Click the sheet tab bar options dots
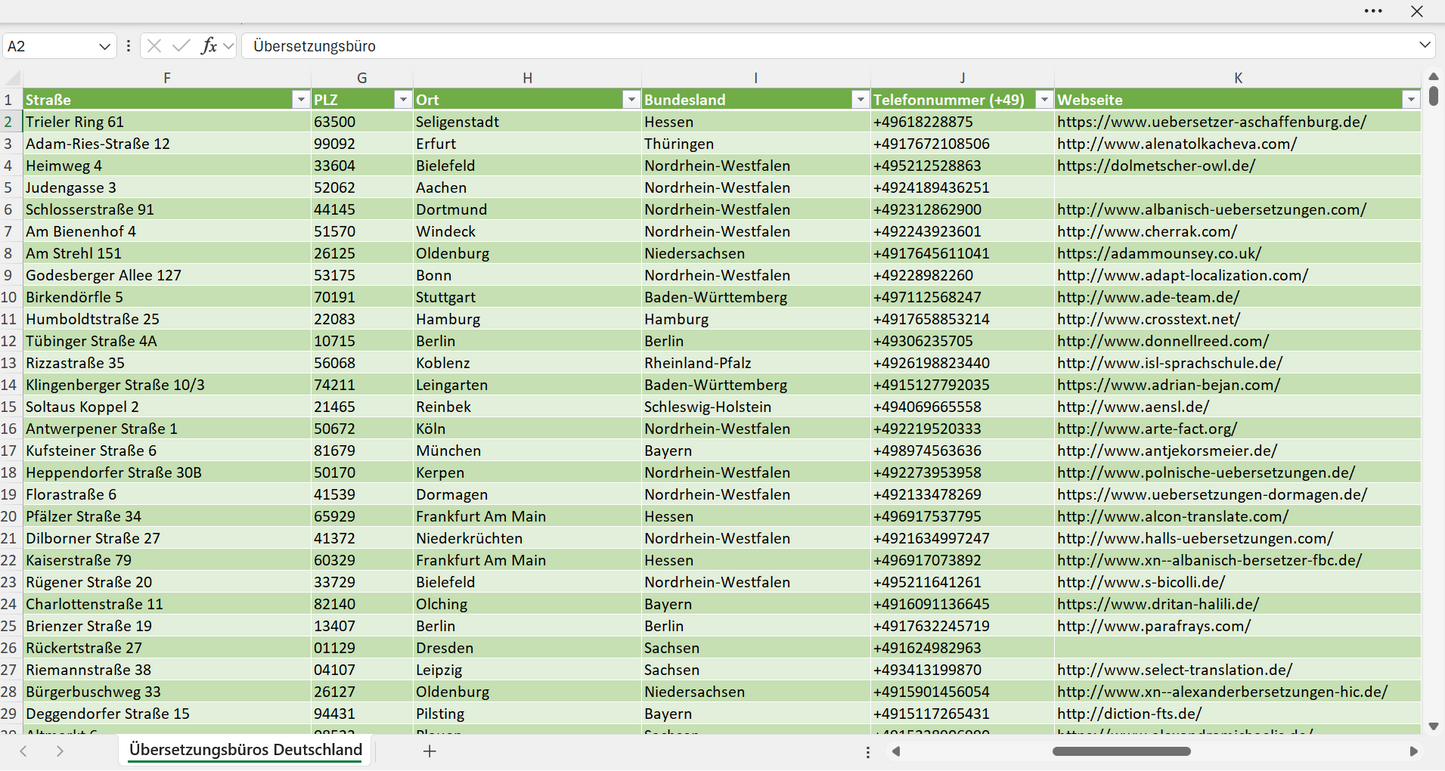 (867, 751)
